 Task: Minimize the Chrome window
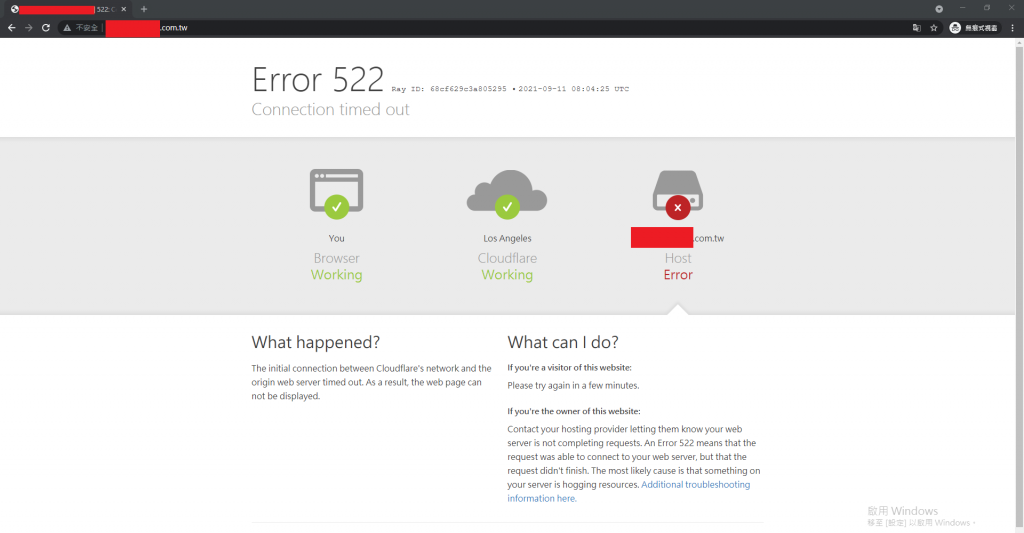click(x=962, y=8)
